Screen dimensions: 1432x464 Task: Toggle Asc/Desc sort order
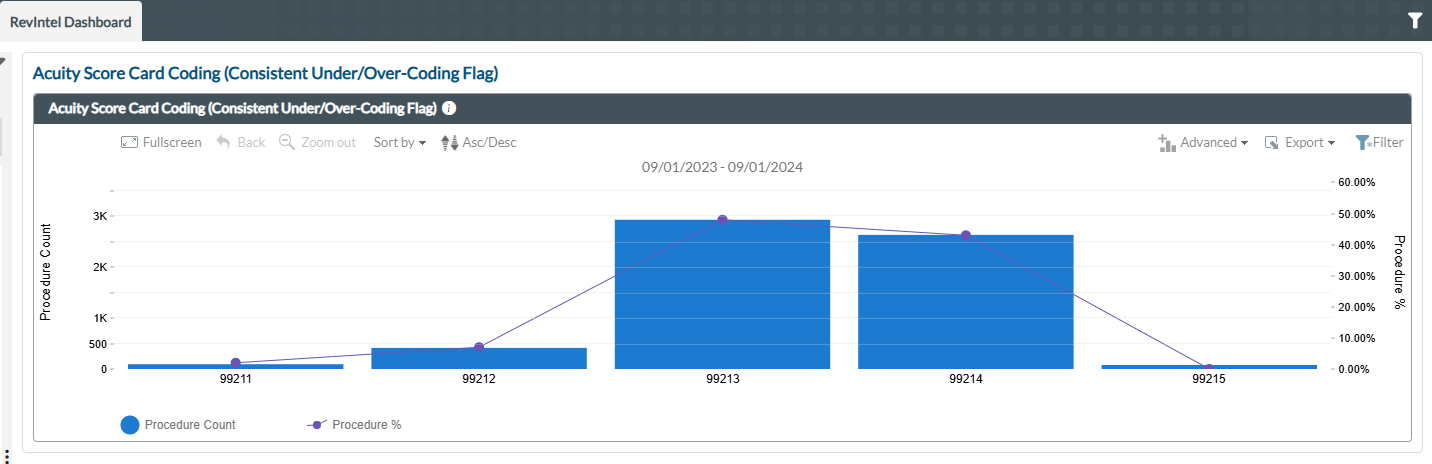(478, 143)
